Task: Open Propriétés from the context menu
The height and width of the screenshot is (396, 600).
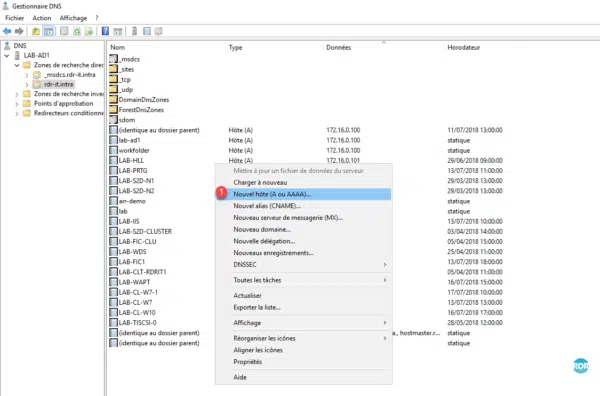Action: click(304, 362)
